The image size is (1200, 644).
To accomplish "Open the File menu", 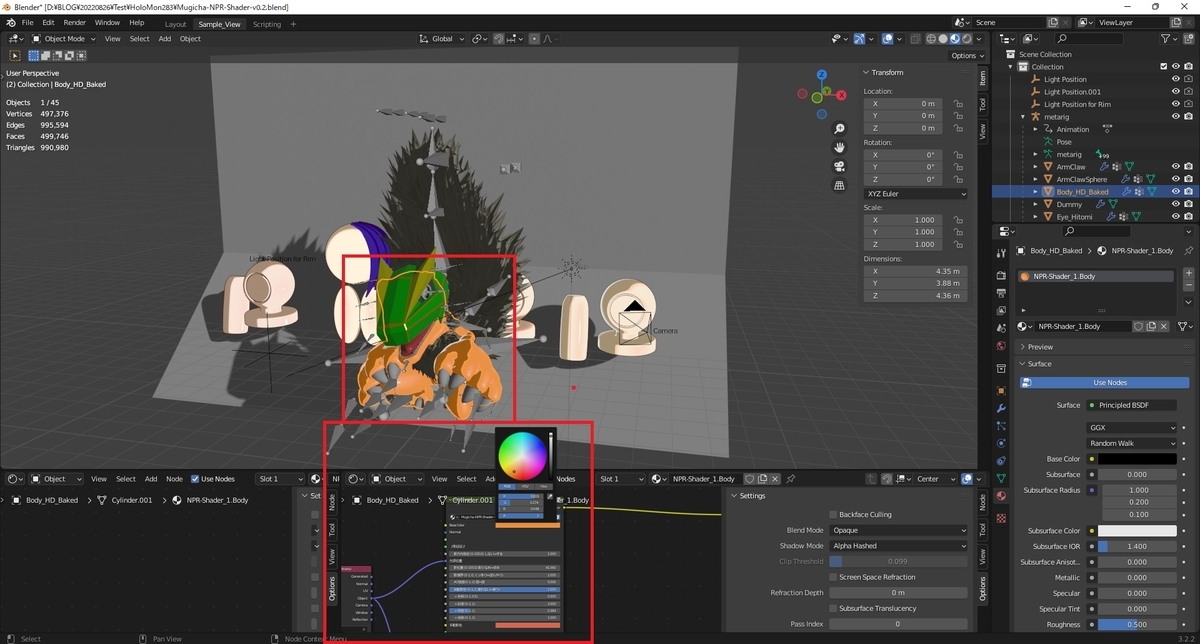I will (27, 22).
